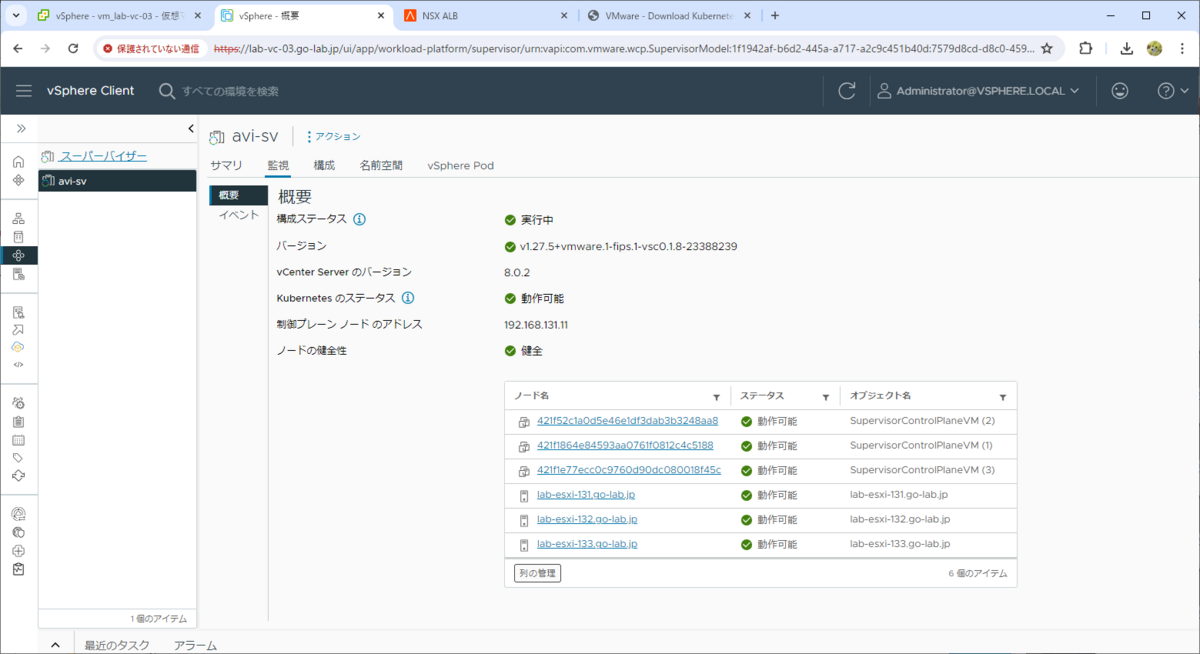
Task: Expand bottom tasks panel with up chevron
Action: click(x=56, y=646)
